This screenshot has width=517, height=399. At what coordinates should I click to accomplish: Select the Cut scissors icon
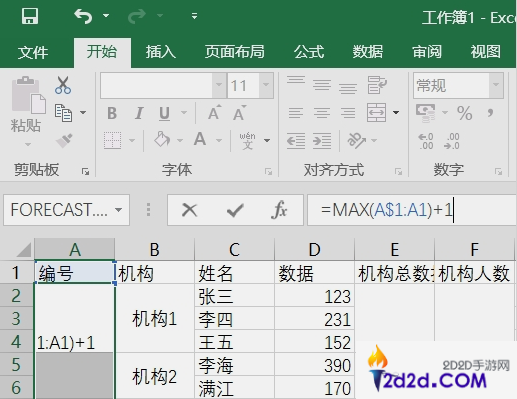point(63,85)
